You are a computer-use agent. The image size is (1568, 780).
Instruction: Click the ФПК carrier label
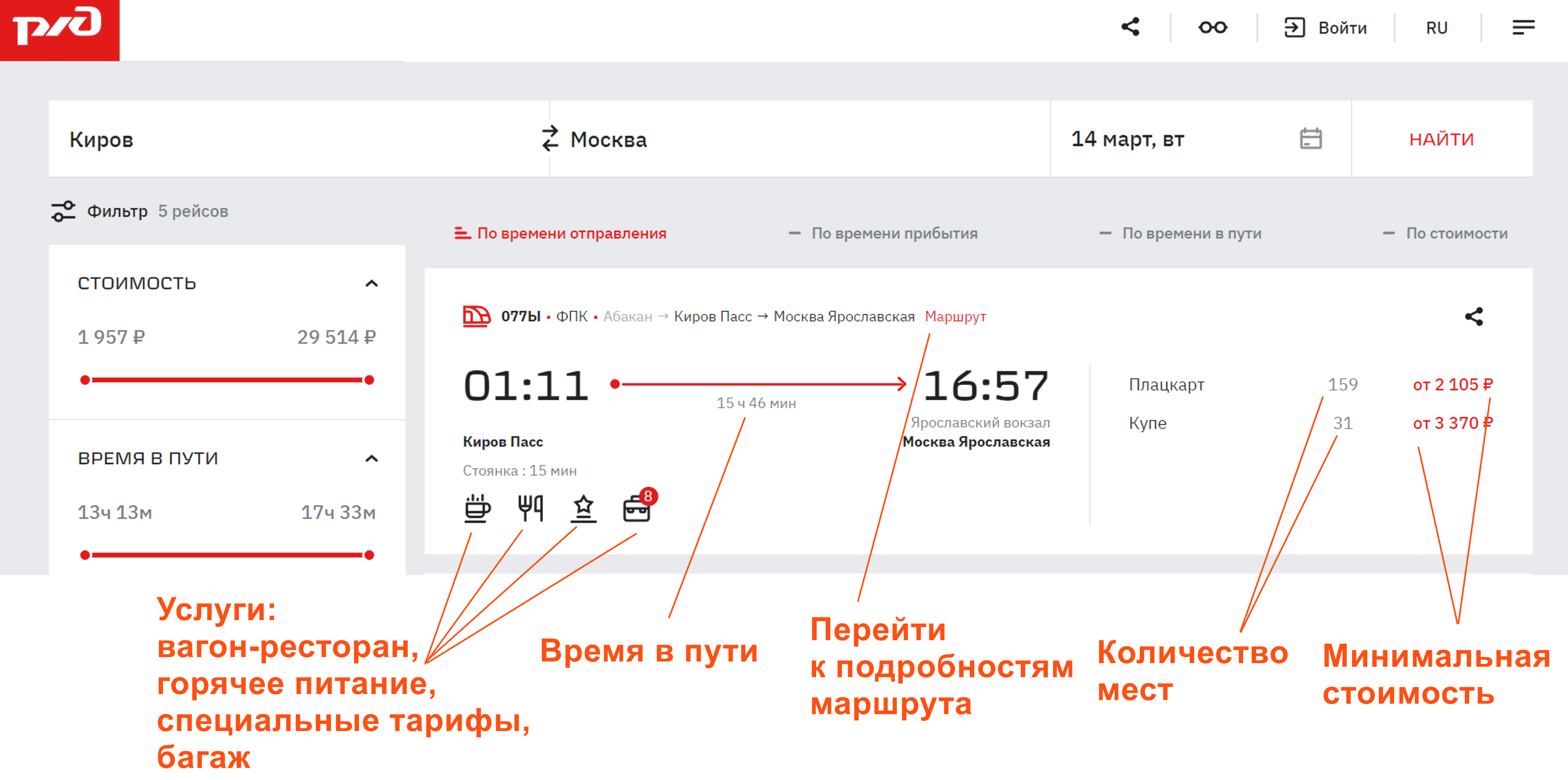(572, 316)
